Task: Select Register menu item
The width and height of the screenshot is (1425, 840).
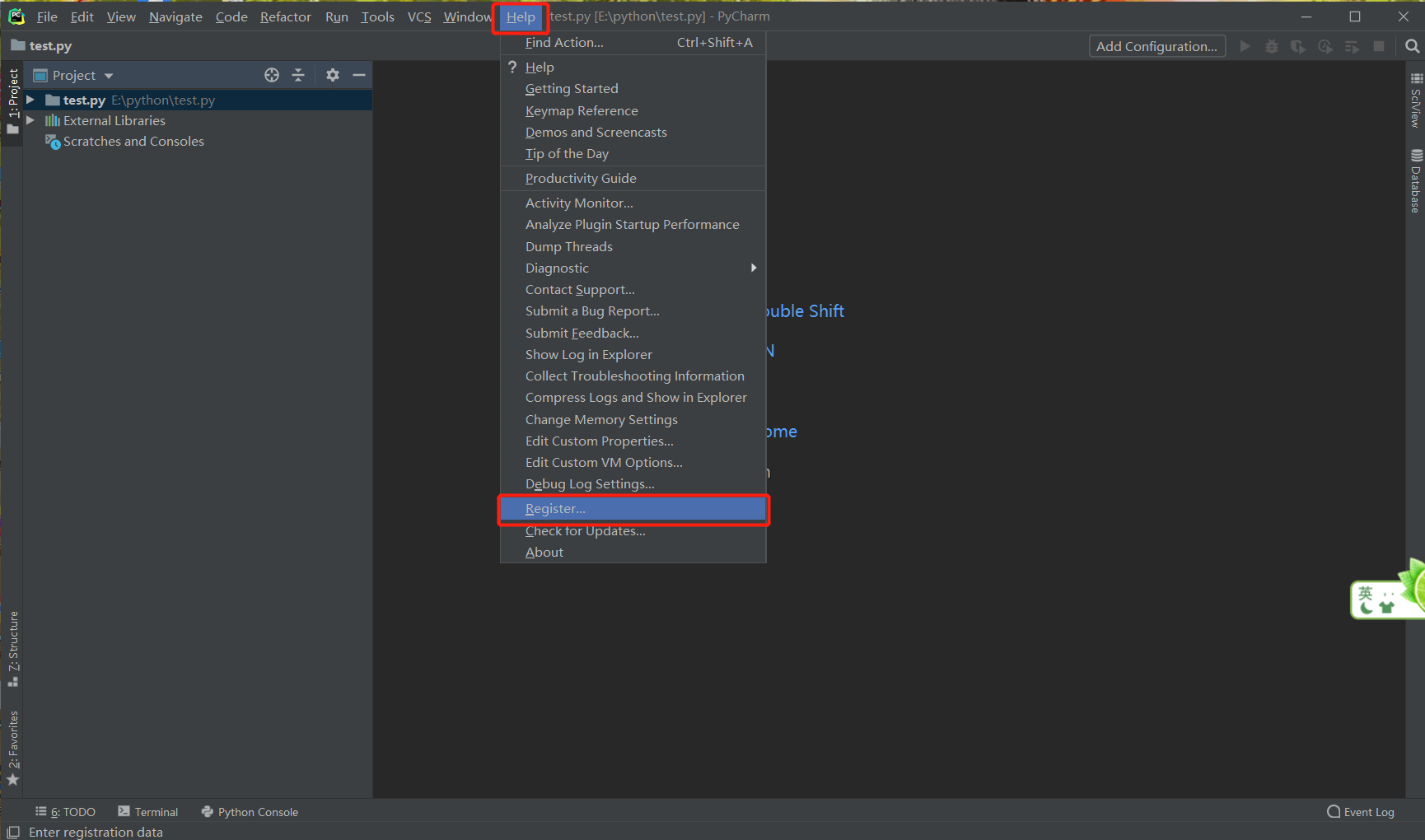Action: (633, 509)
